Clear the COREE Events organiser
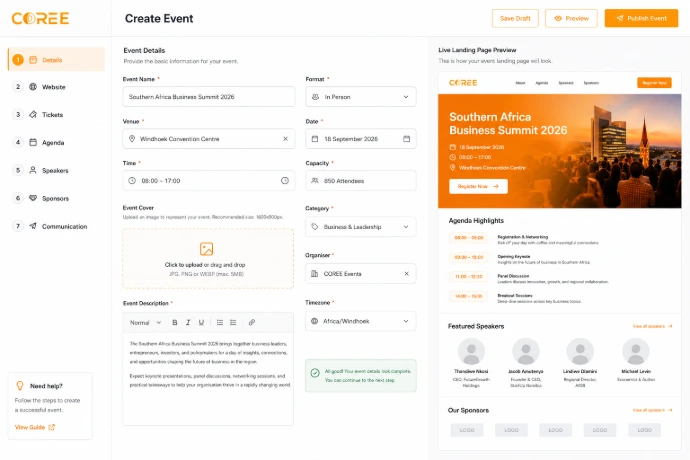Image resolution: width=690 pixels, height=460 pixels. coord(406,274)
